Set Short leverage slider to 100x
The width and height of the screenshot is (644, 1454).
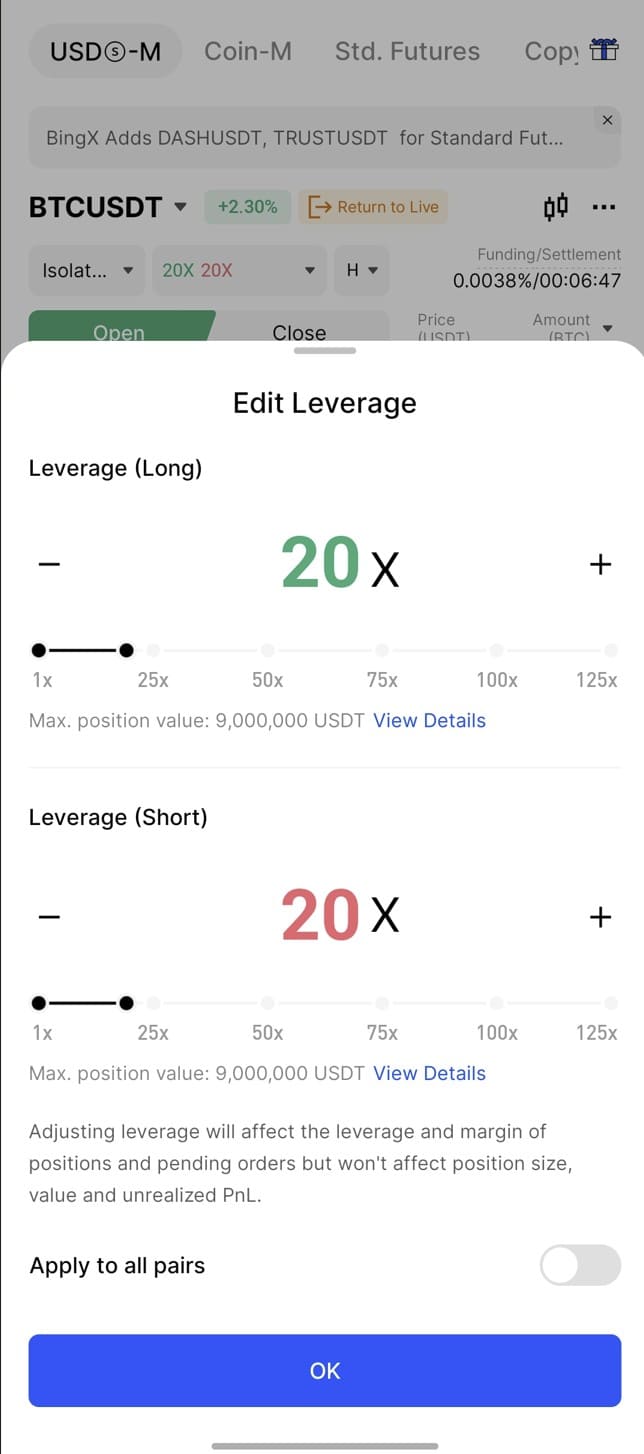point(497,1003)
